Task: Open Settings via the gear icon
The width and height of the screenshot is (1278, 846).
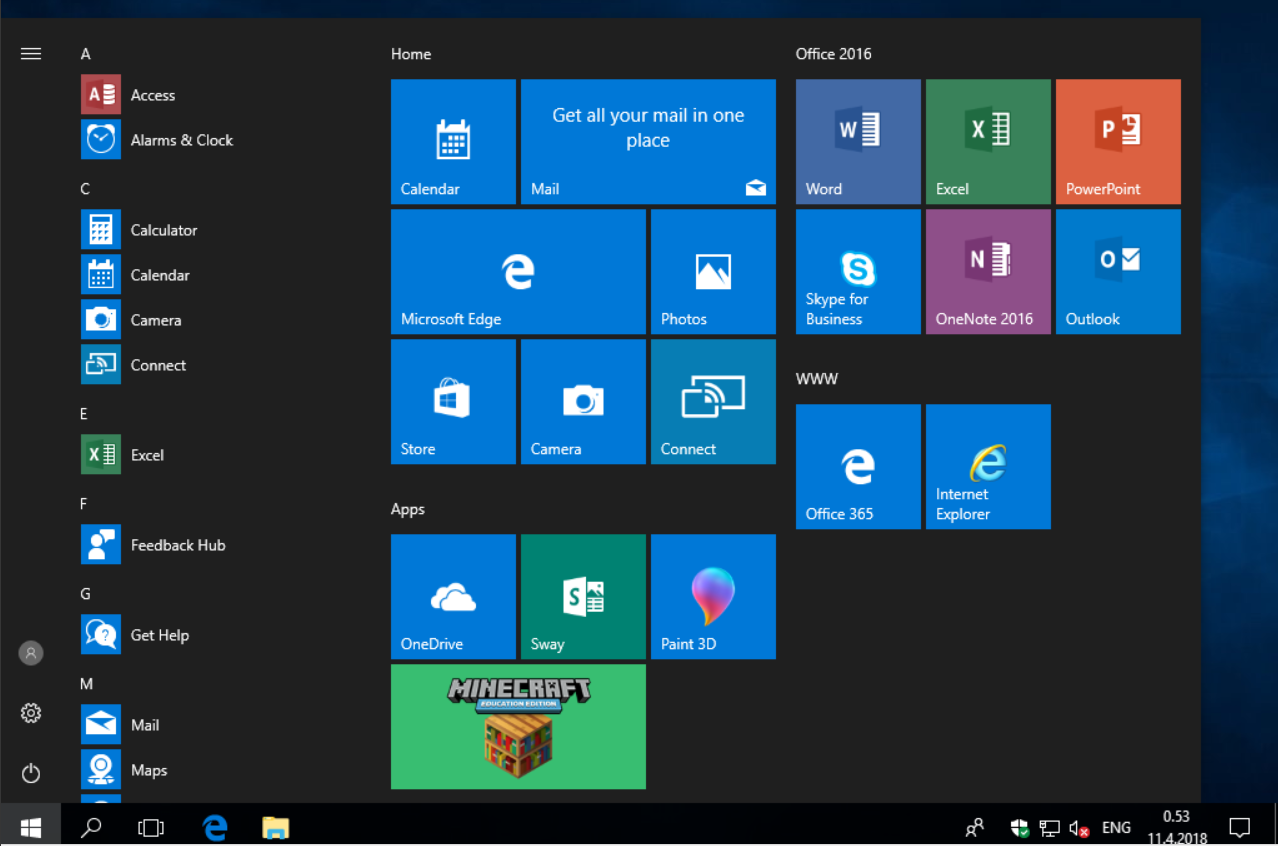Action: [x=31, y=713]
